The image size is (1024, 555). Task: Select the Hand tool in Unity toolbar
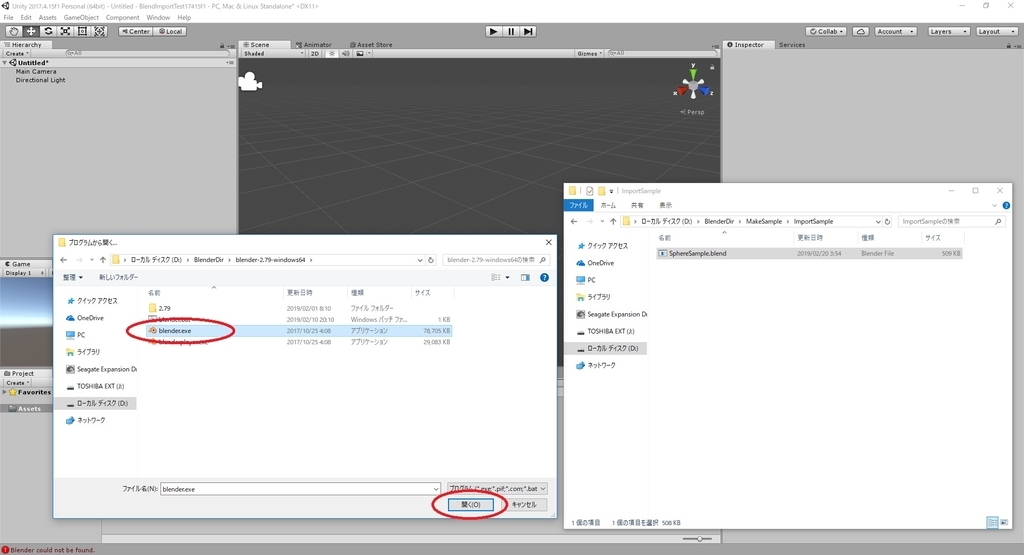[x=13, y=31]
